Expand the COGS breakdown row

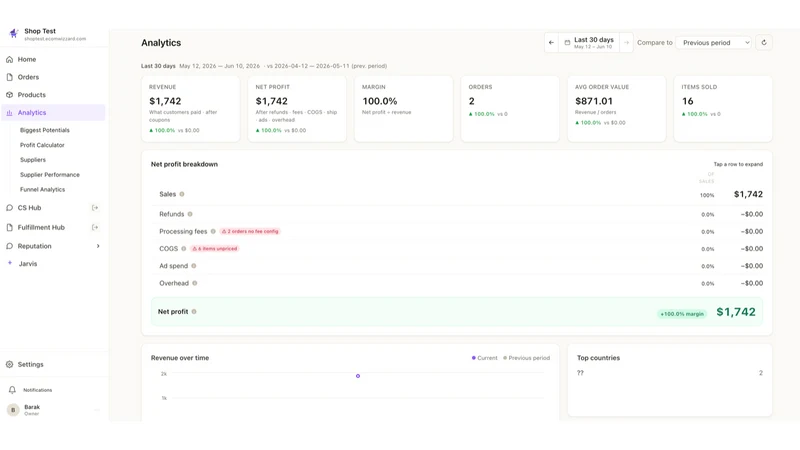click(457, 249)
